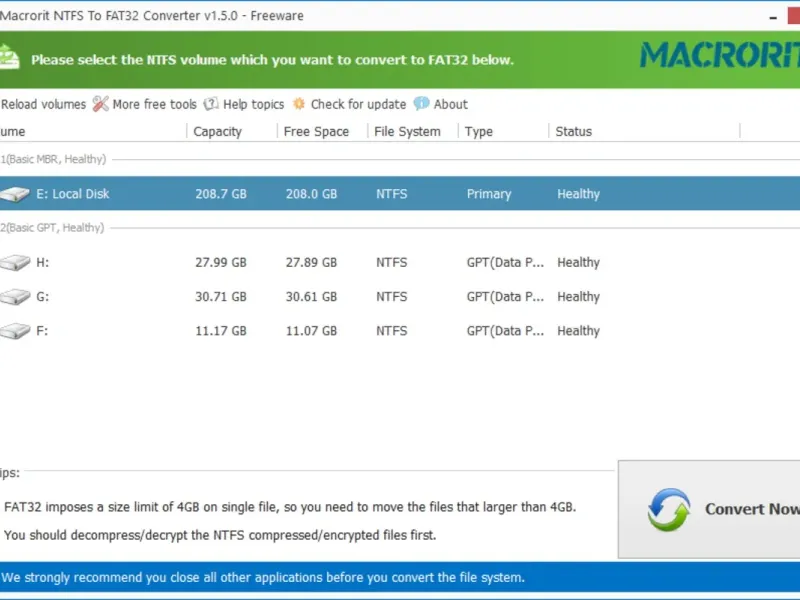Click Healthy status in H: row
Screen dimensions: 800x600
(578, 263)
